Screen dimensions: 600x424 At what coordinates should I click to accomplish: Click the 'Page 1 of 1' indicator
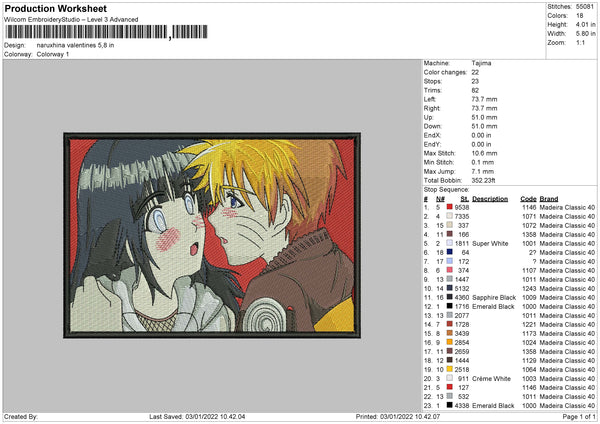pyautogui.click(x=579, y=417)
